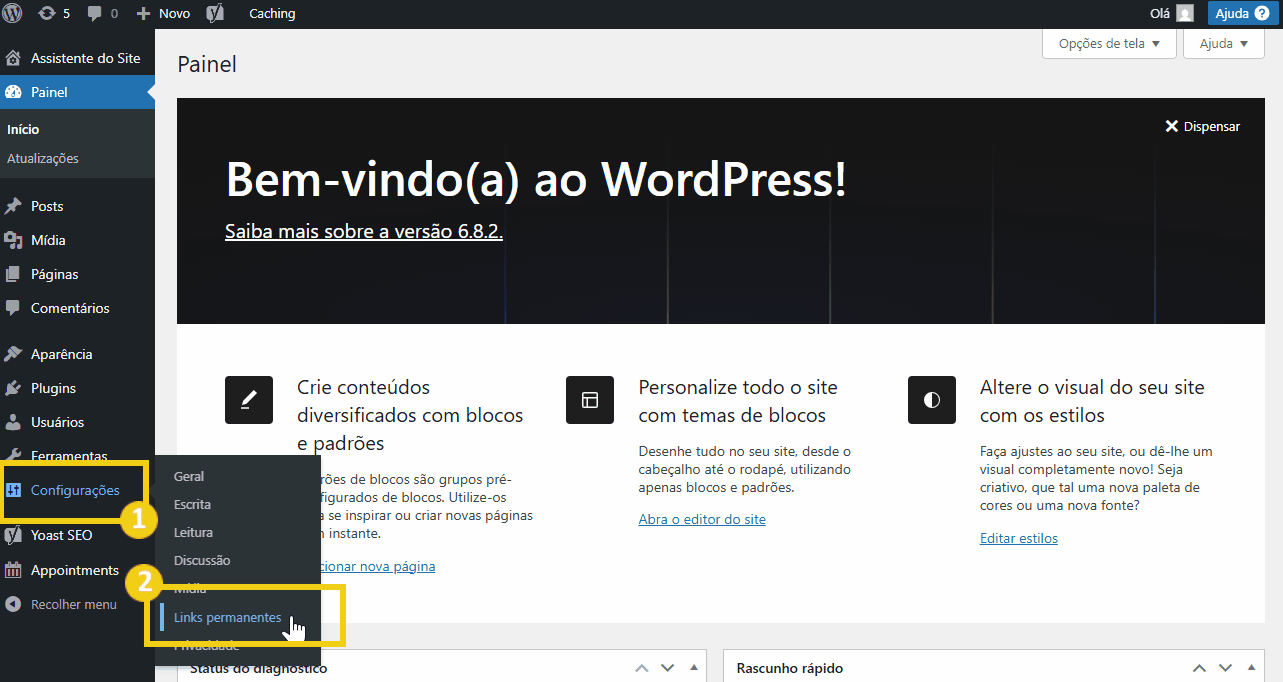Select Geral in Configurações flyout

tap(189, 477)
